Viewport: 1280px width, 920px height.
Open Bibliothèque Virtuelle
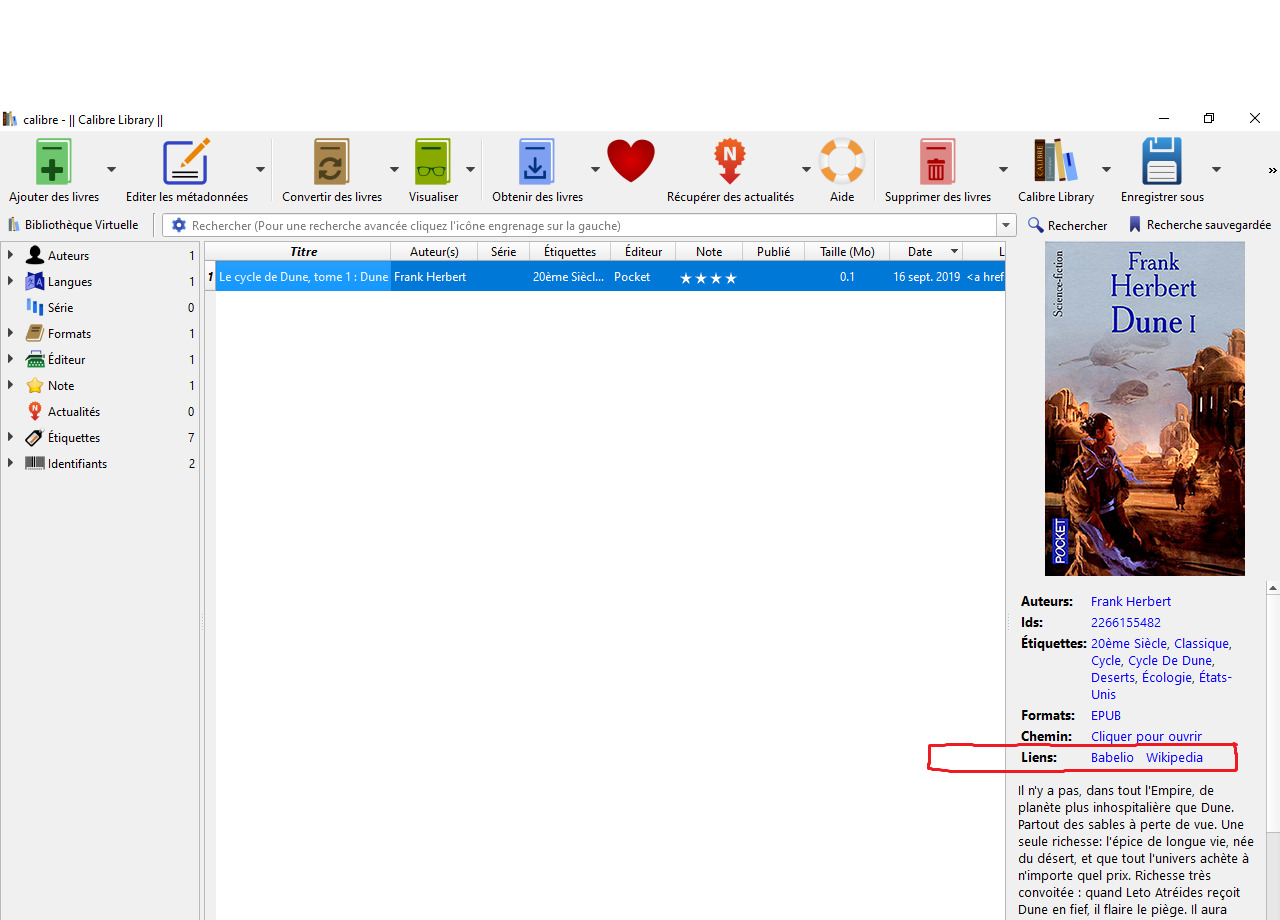click(73, 225)
